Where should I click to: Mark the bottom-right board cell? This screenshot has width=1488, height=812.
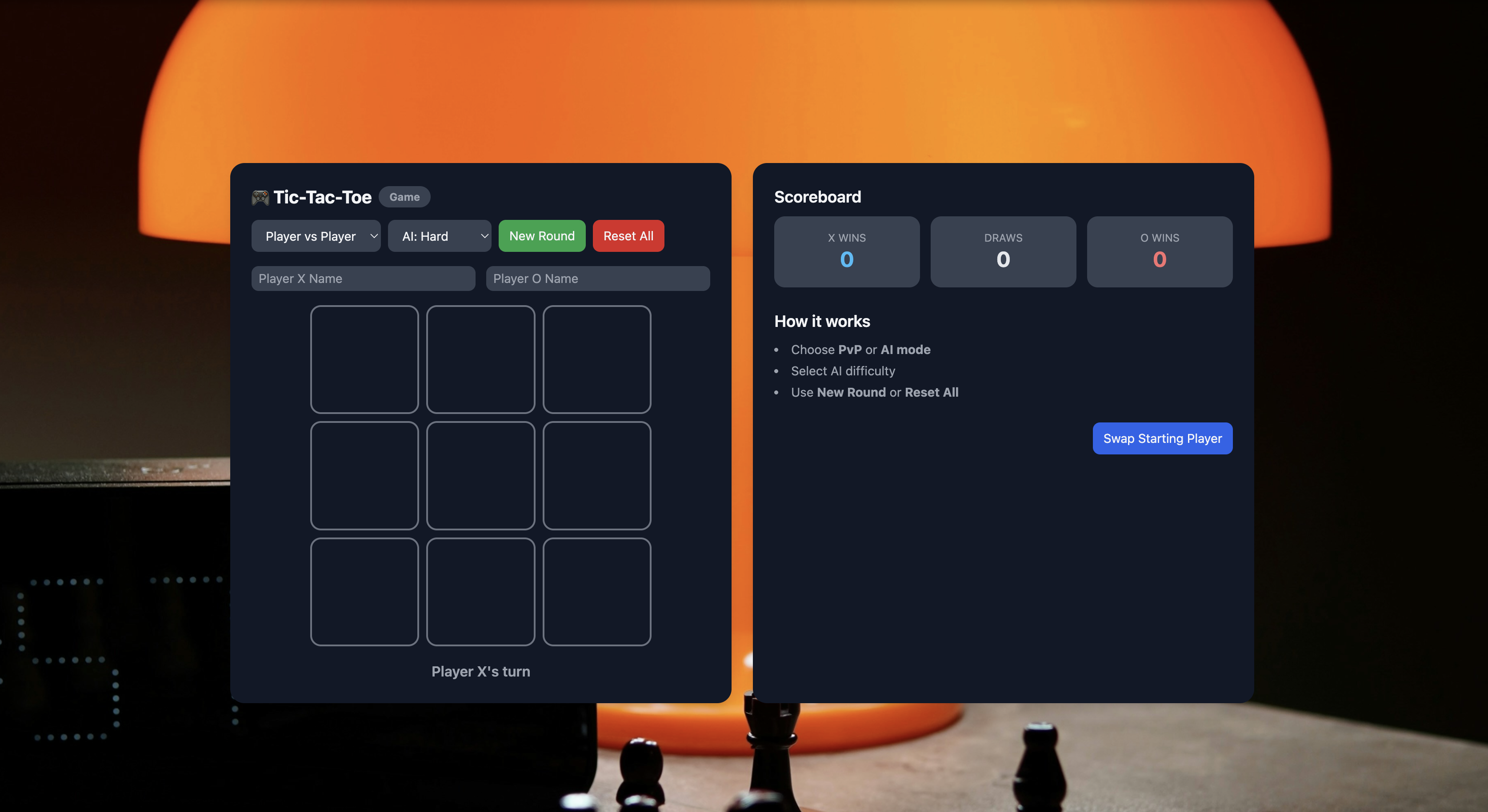[x=597, y=591]
